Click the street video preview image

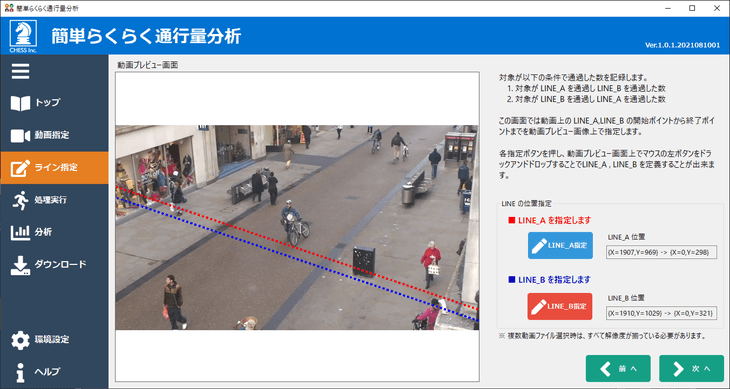[297, 228]
